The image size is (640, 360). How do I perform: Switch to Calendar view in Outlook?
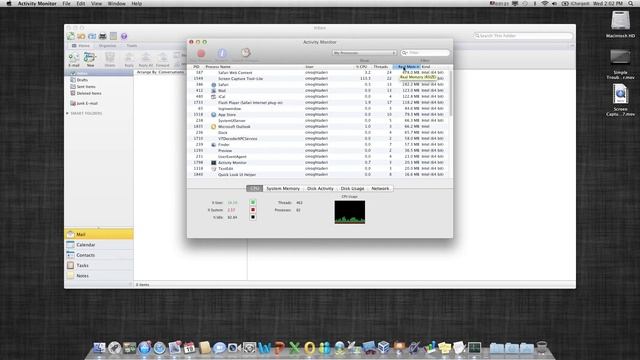pos(99,244)
